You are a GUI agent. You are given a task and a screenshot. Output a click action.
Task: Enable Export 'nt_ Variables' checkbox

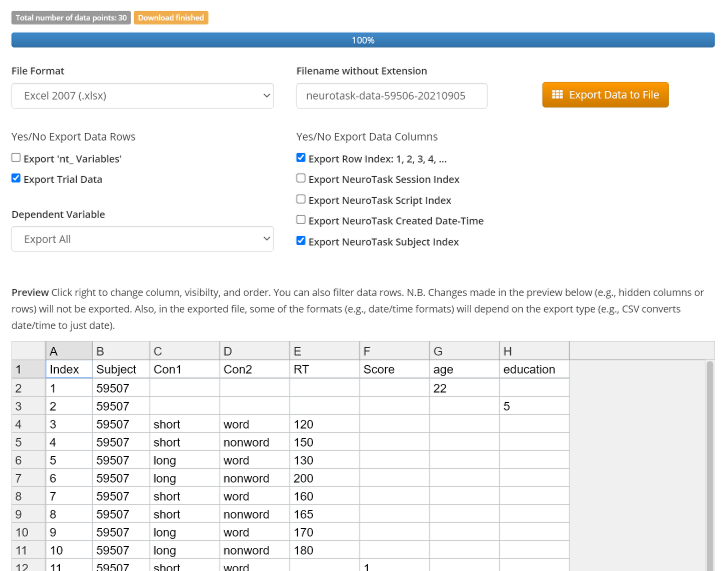[16, 158]
